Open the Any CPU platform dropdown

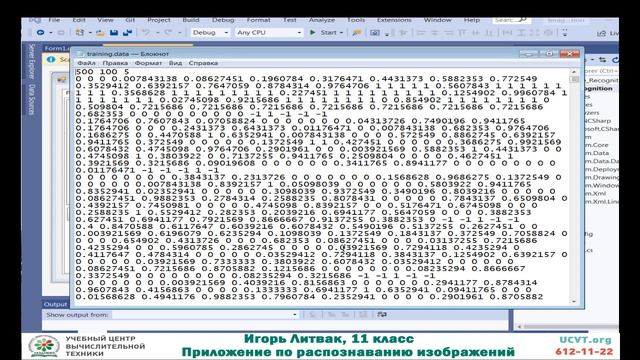click(x=269, y=33)
